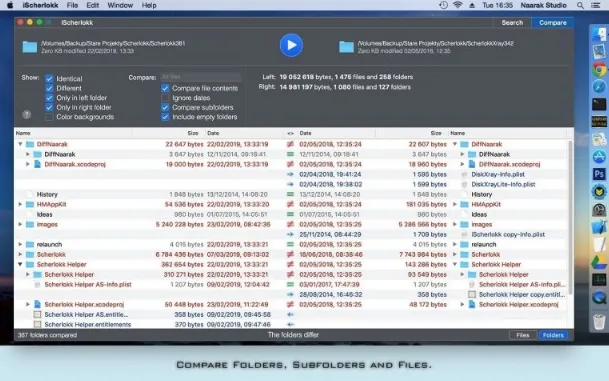
Task: Expand the left HMAppKit folder
Action: [20, 204]
